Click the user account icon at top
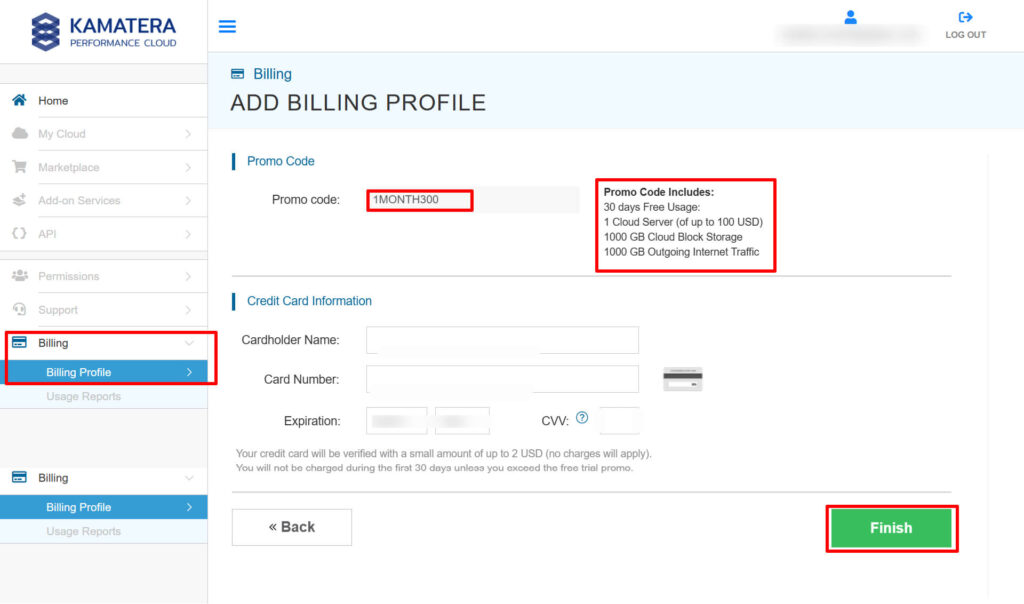The width and height of the screenshot is (1024, 604). click(x=851, y=17)
